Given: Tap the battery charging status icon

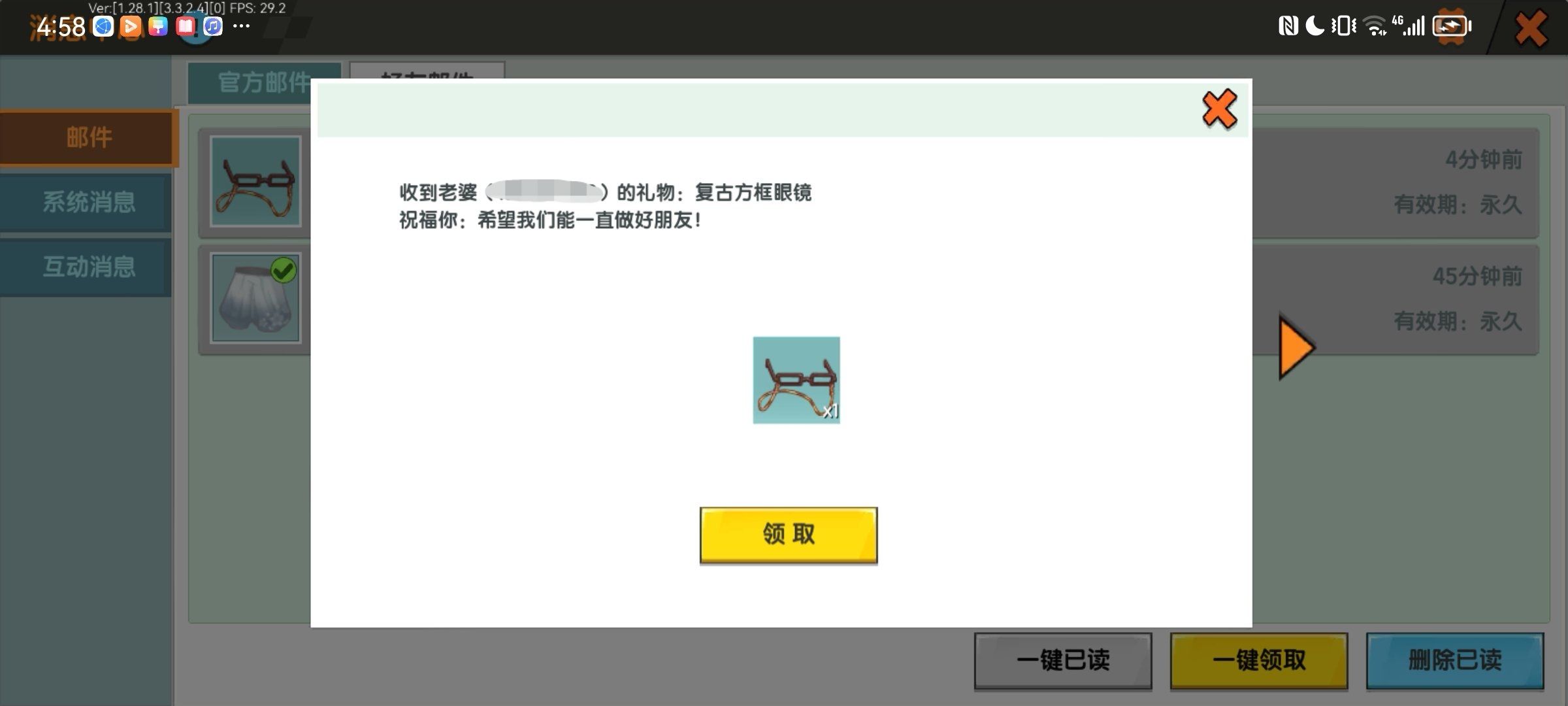Looking at the screenshot, I should coord(1451,26).
